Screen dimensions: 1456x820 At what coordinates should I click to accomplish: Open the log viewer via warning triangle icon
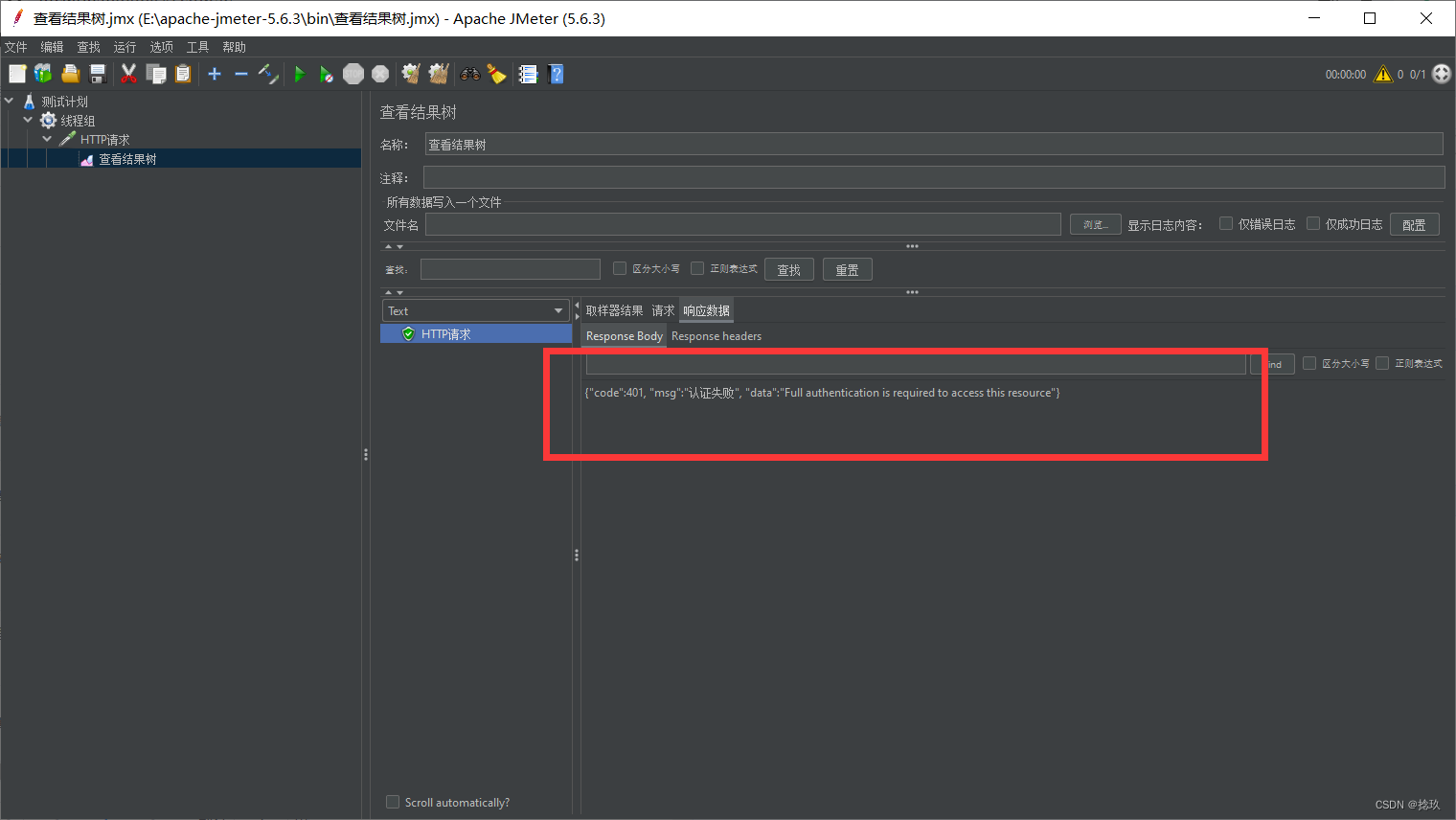(x=1383, y=74)
